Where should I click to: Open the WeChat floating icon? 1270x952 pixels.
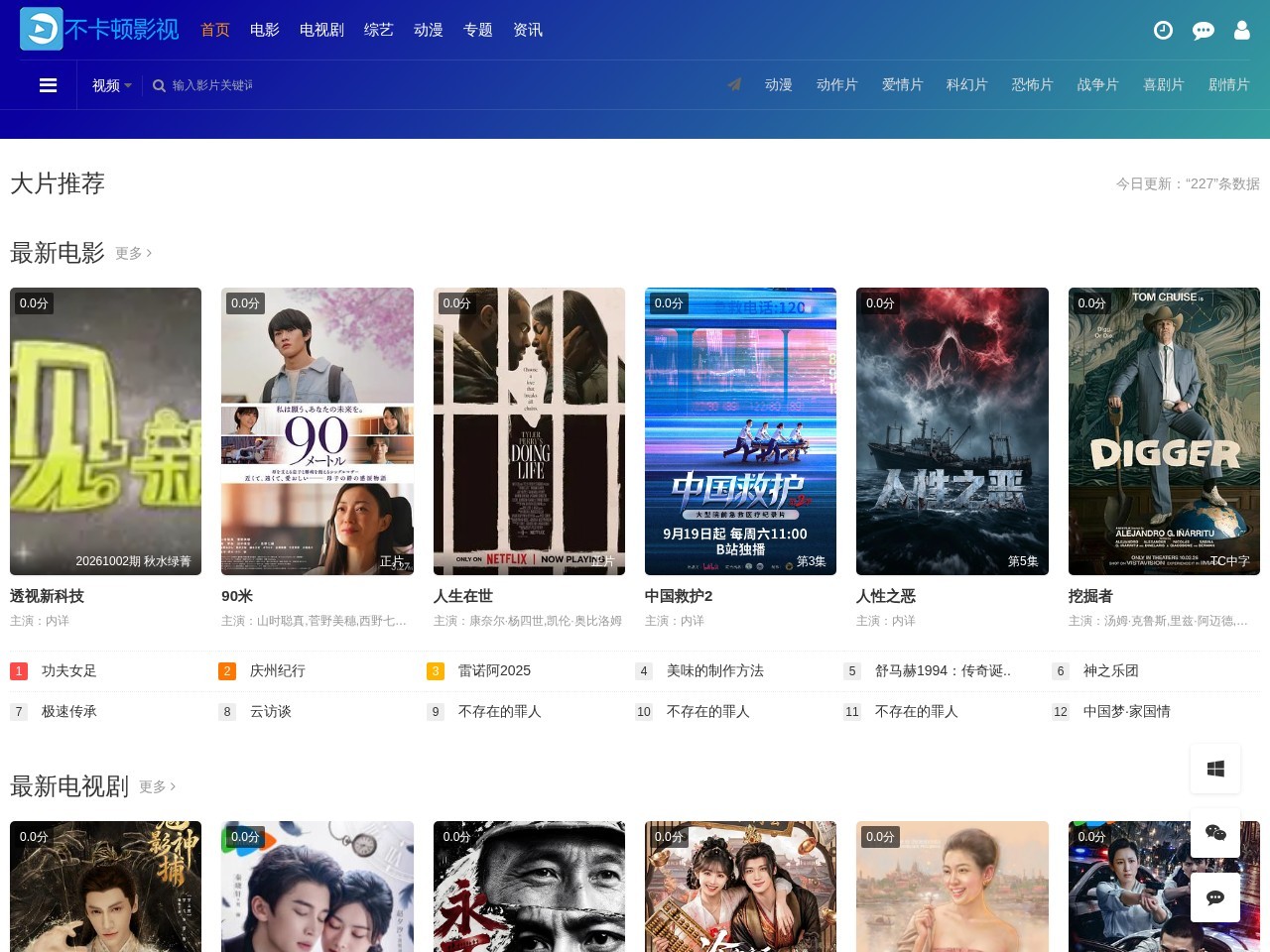pos(1215,833)
